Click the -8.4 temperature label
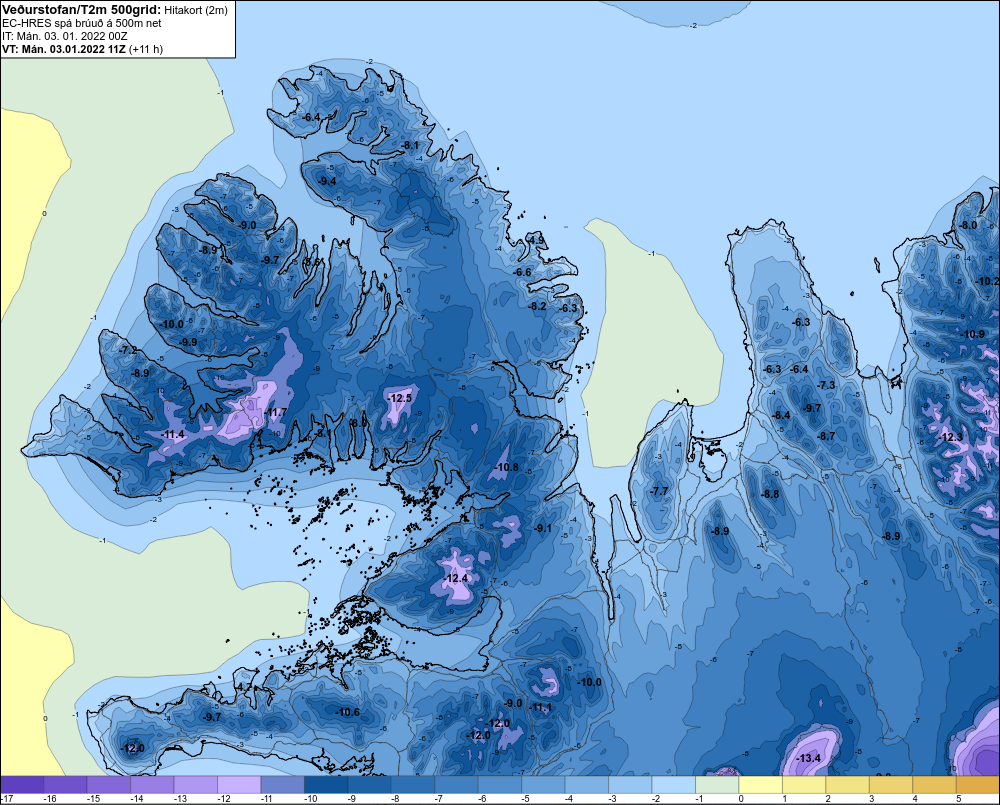This screenshot has height=805, width=1000. coord(781,415)
